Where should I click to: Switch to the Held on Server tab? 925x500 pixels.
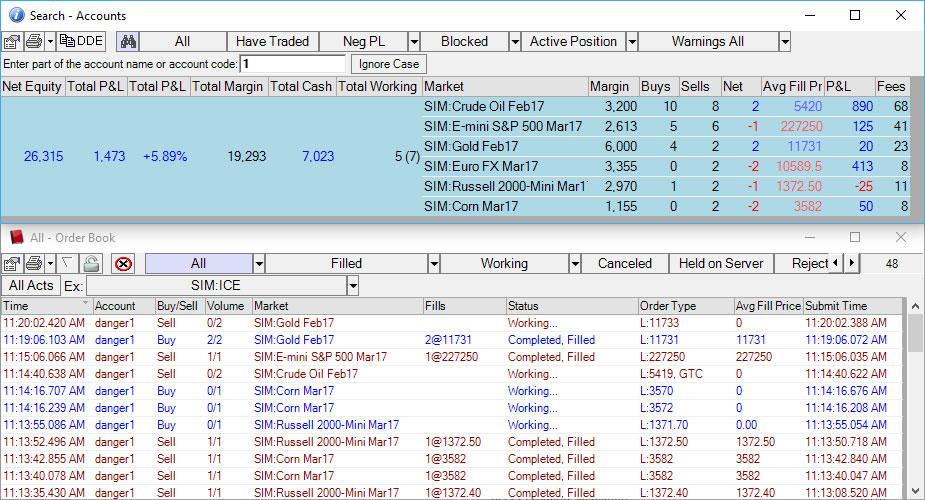[x=721, y=264]
